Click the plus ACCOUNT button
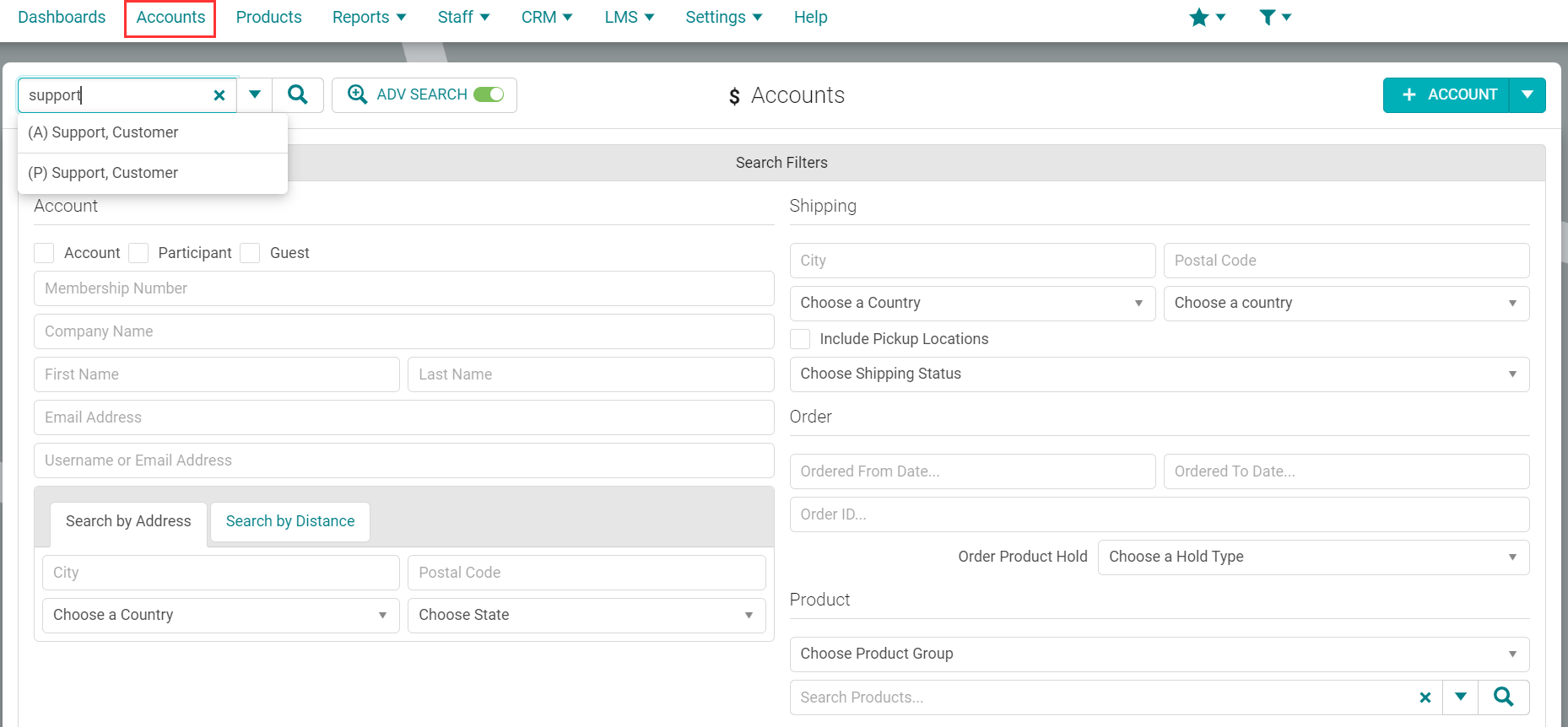Screen dimensions: 1568x727 click(1446, 94)
